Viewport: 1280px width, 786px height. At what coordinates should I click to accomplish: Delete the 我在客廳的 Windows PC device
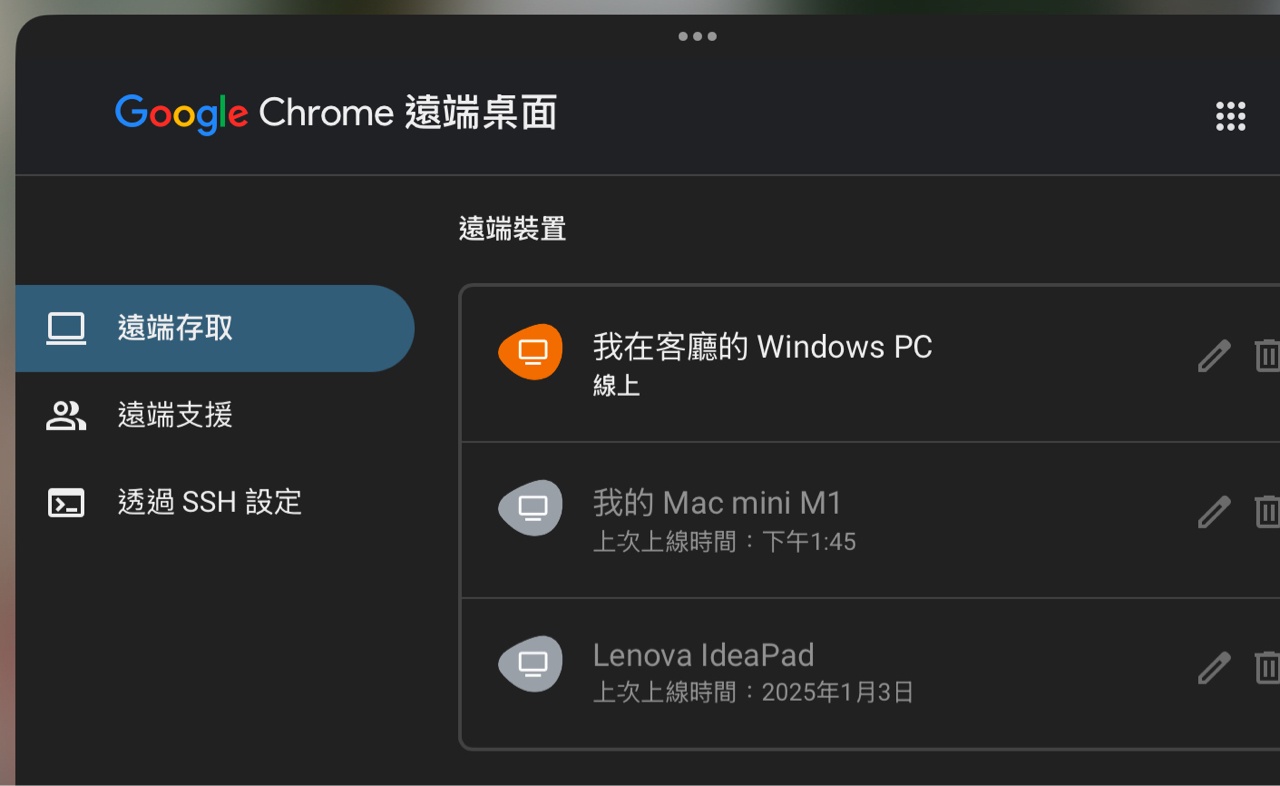[x=1266, y=355]
